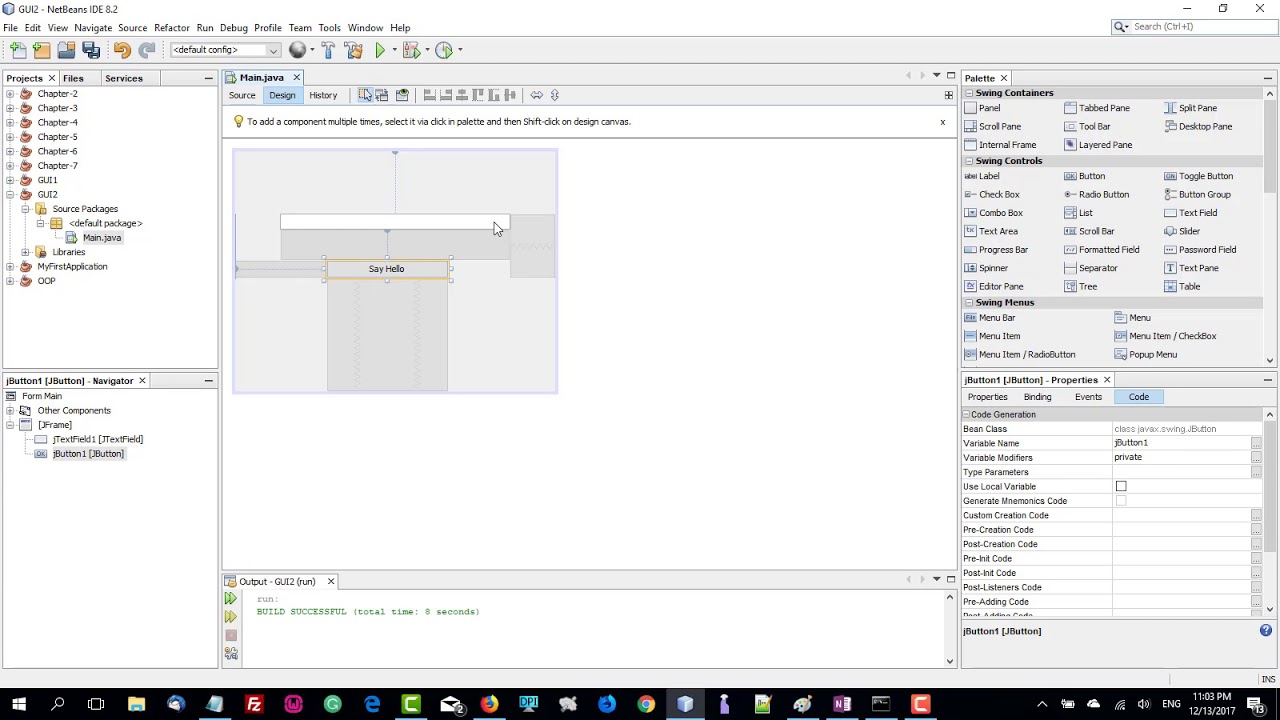The height and width of the screenshot is (720, 1280).
Task: Click Change horizontal resizability icon
Action: click(x=537, y=95)
